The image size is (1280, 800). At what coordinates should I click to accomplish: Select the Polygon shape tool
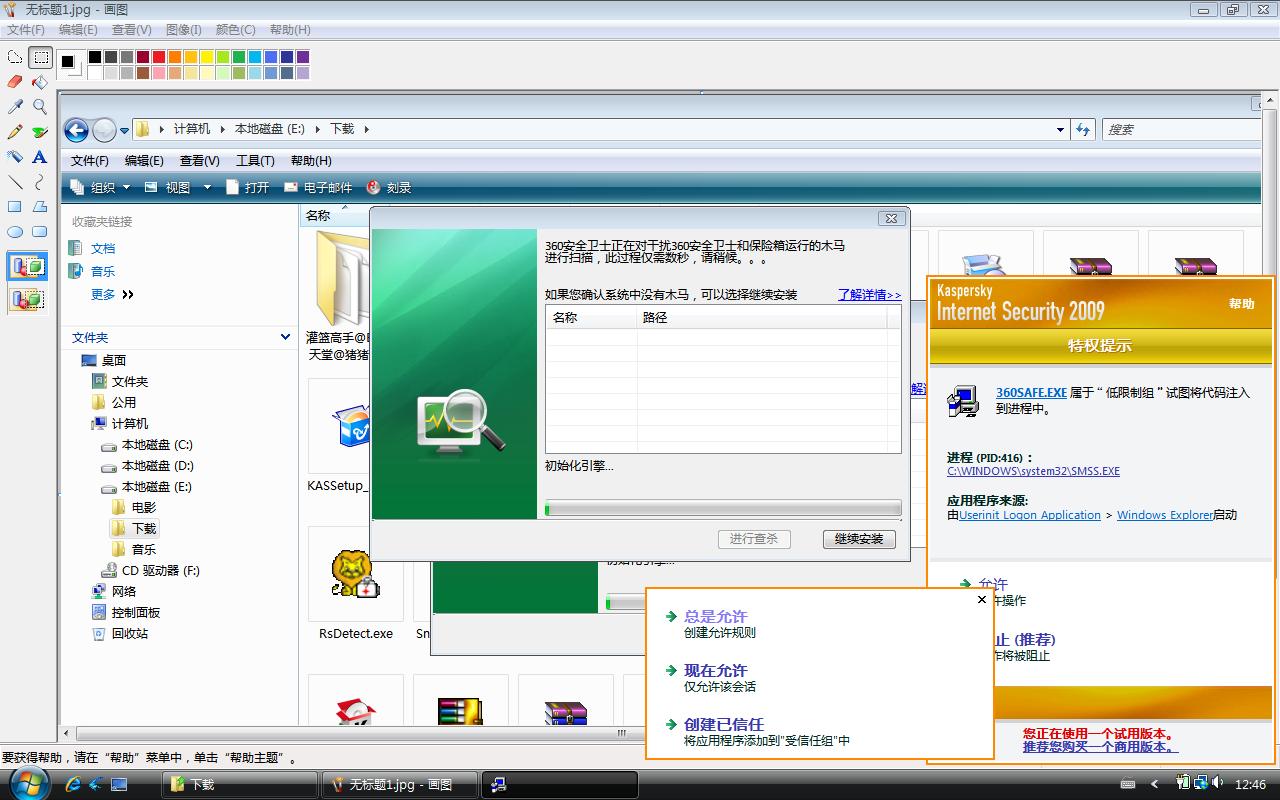(x=40, y=207)
